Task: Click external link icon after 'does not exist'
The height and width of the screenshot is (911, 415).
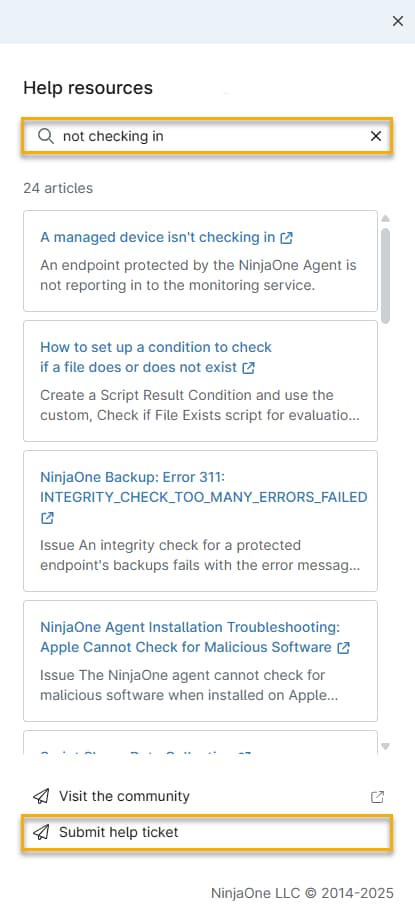Action: tap(248, 368)
